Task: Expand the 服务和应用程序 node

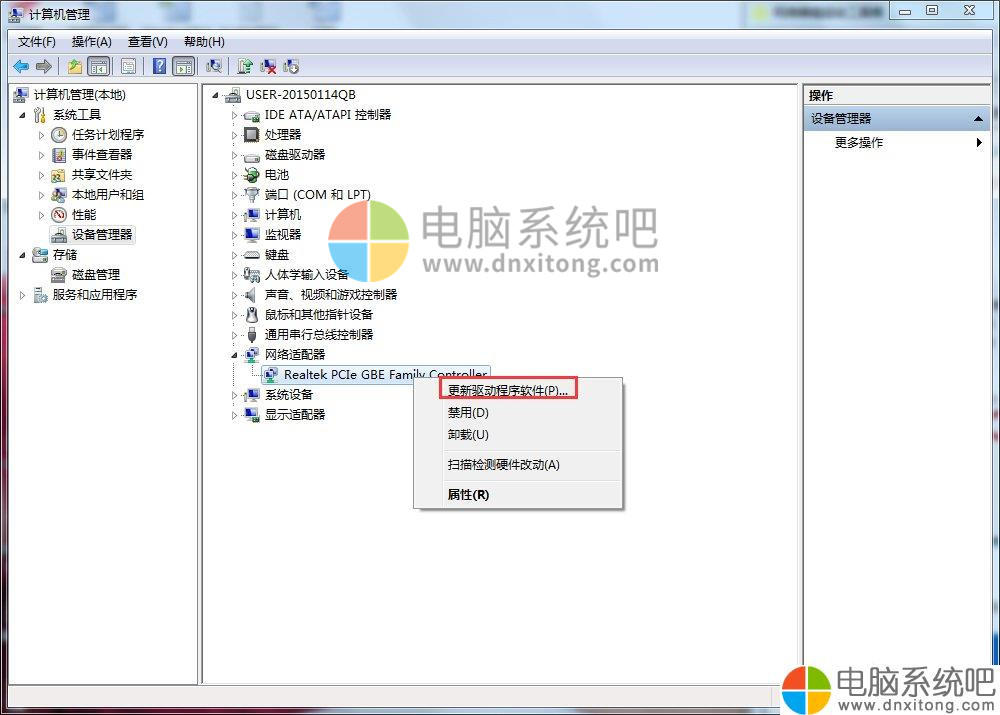Action: pos(22,295)
